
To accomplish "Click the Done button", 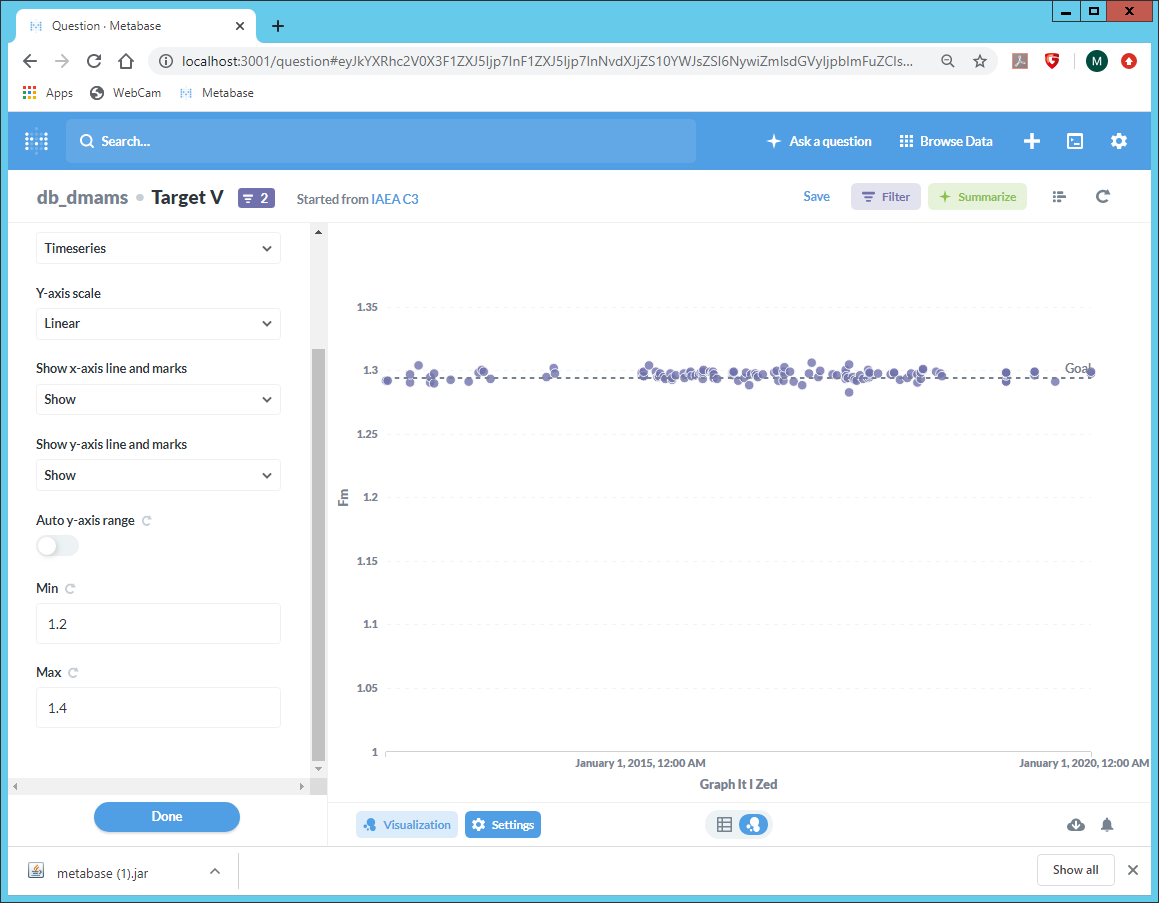I will click(167, 817).
